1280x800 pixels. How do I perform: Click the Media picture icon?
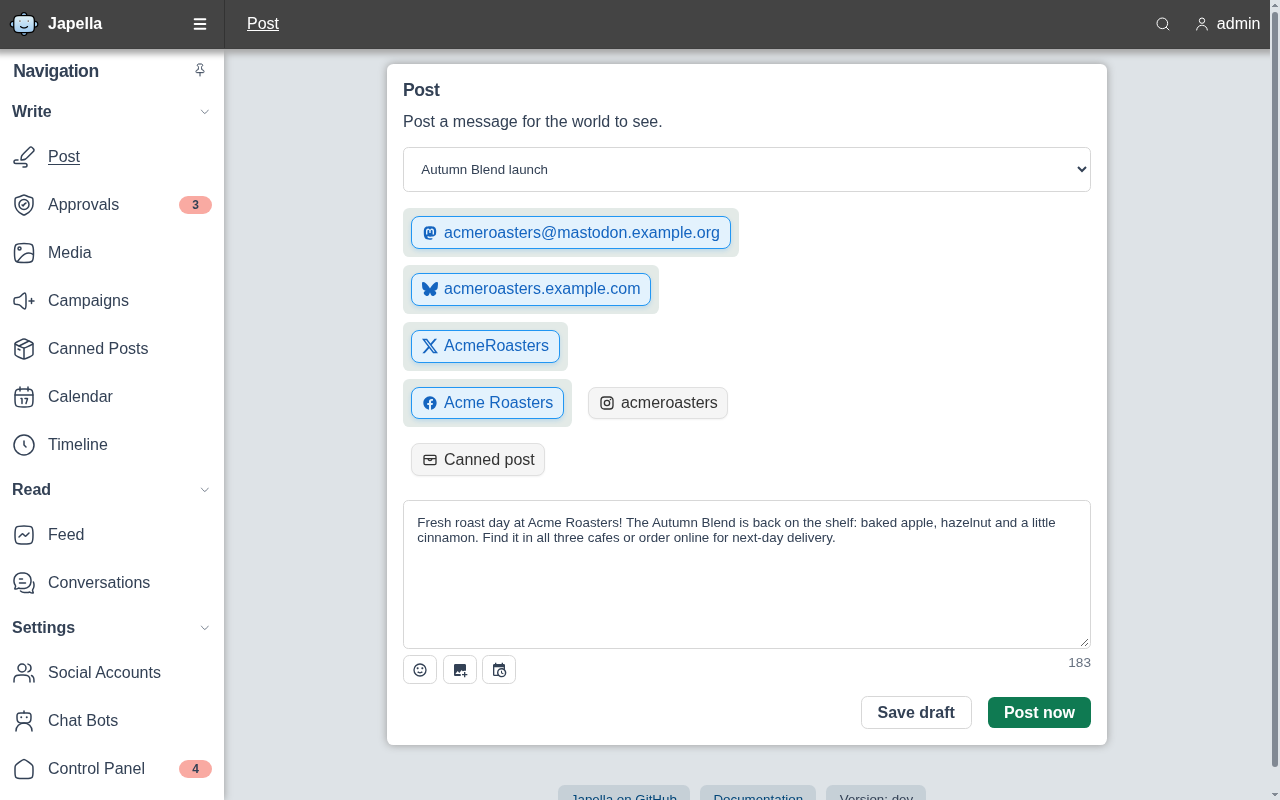tap(24, 253)
